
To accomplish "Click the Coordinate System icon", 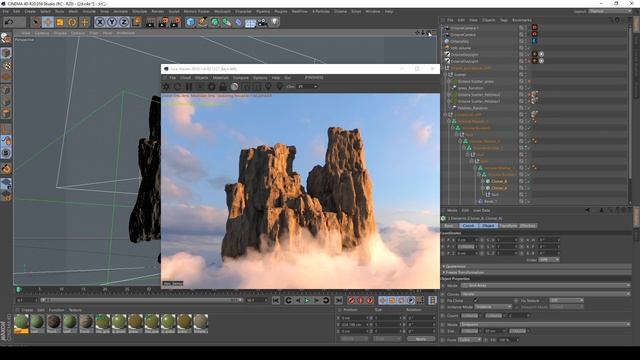I will (136, 22).
